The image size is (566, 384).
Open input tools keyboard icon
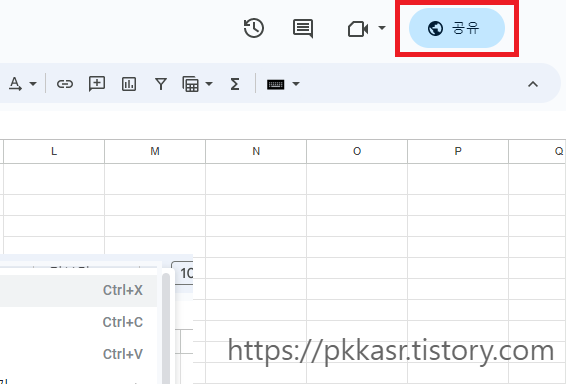275,84
